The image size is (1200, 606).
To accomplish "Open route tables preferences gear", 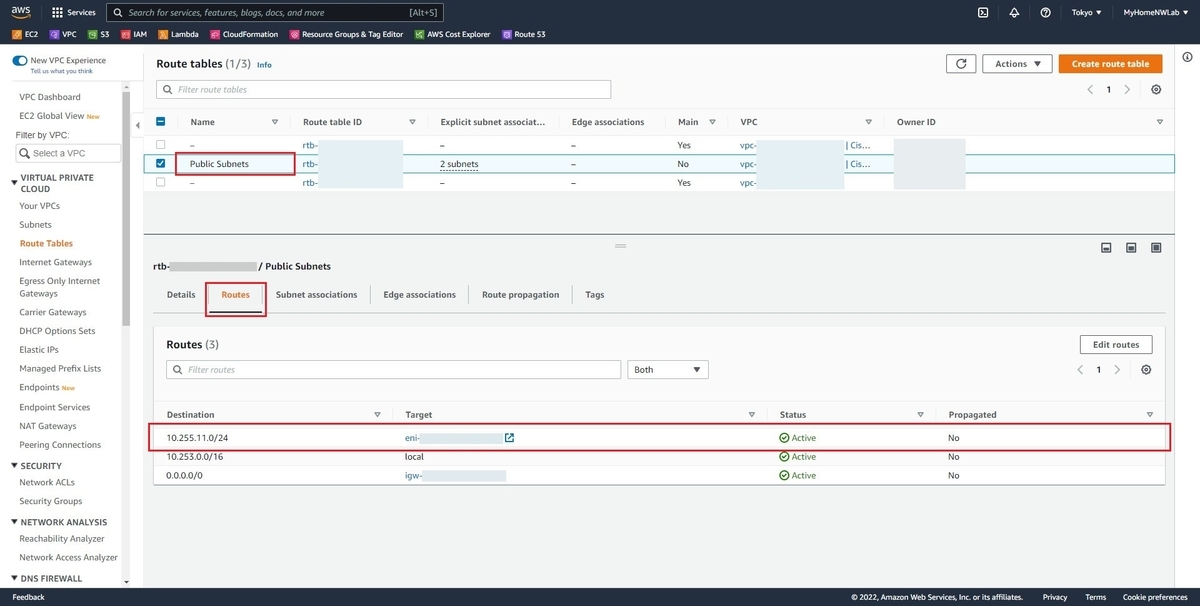I will (x=1156, y=90).
